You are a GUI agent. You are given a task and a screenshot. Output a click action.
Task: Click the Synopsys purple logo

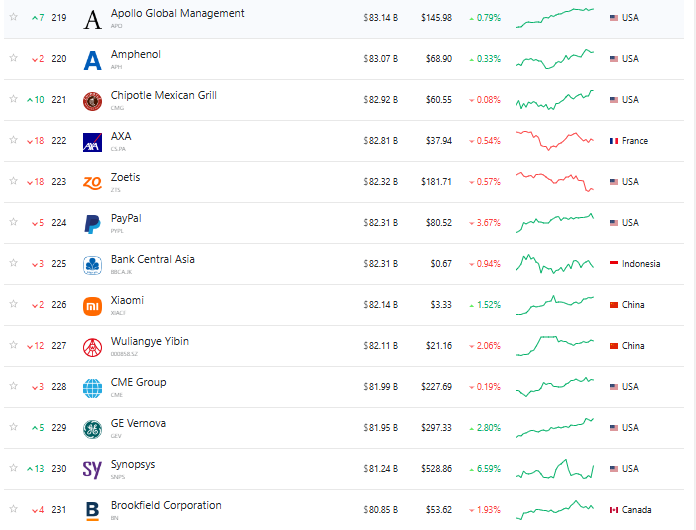coord(92,470)
